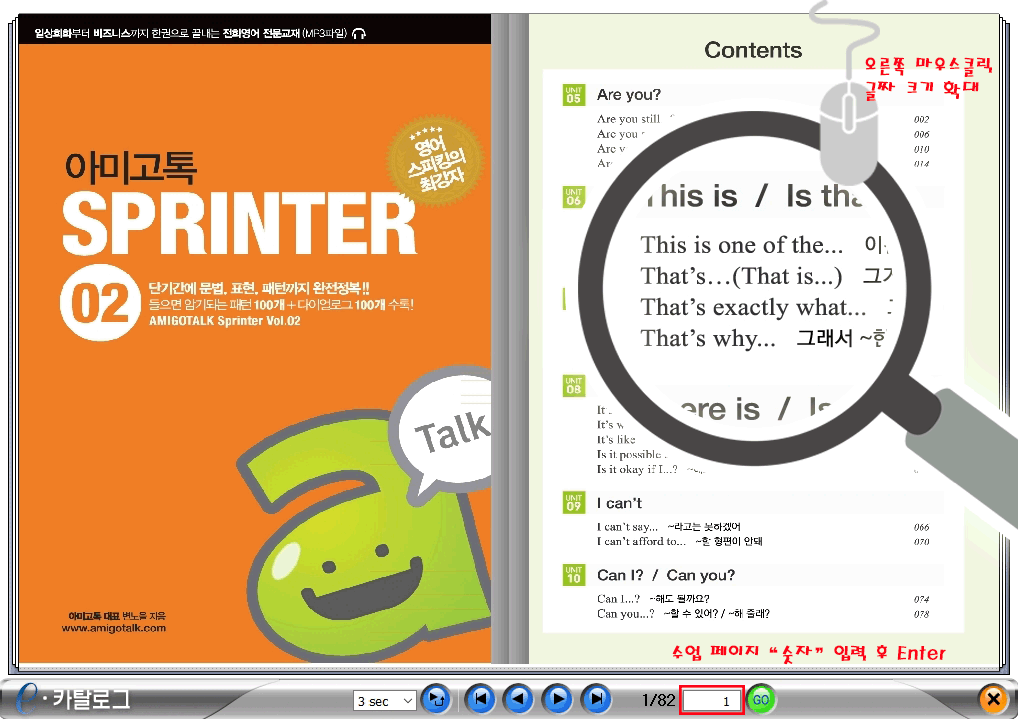Click page number 078 in contents

tap(921, 614)
